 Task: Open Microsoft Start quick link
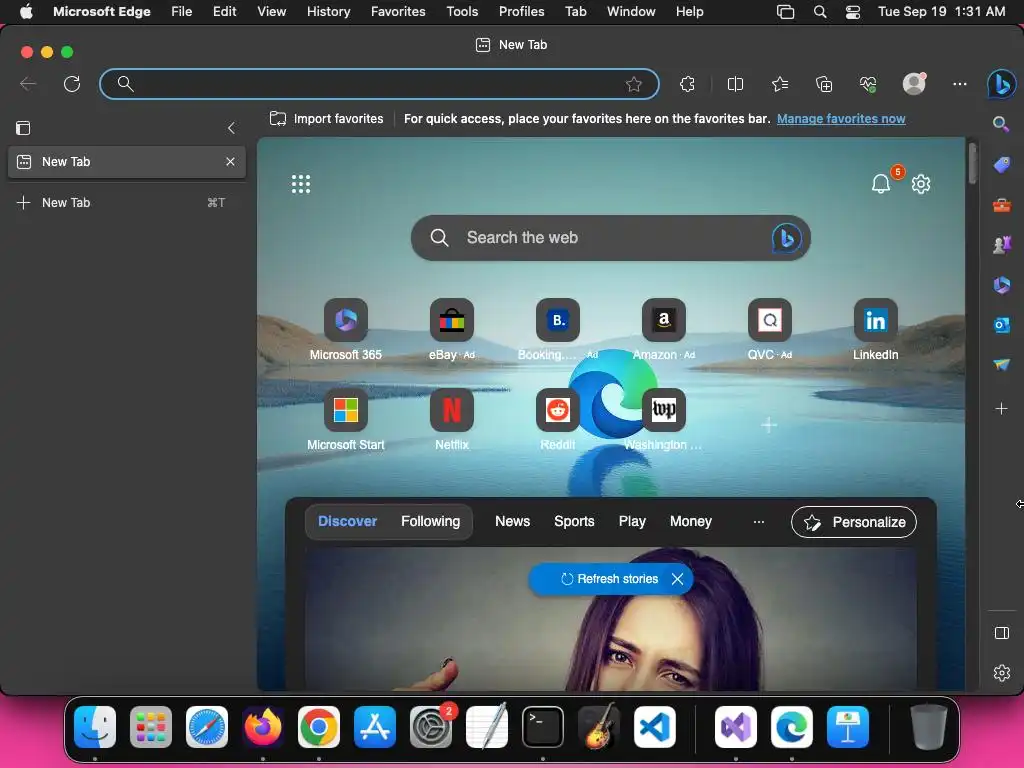(345, 421)
